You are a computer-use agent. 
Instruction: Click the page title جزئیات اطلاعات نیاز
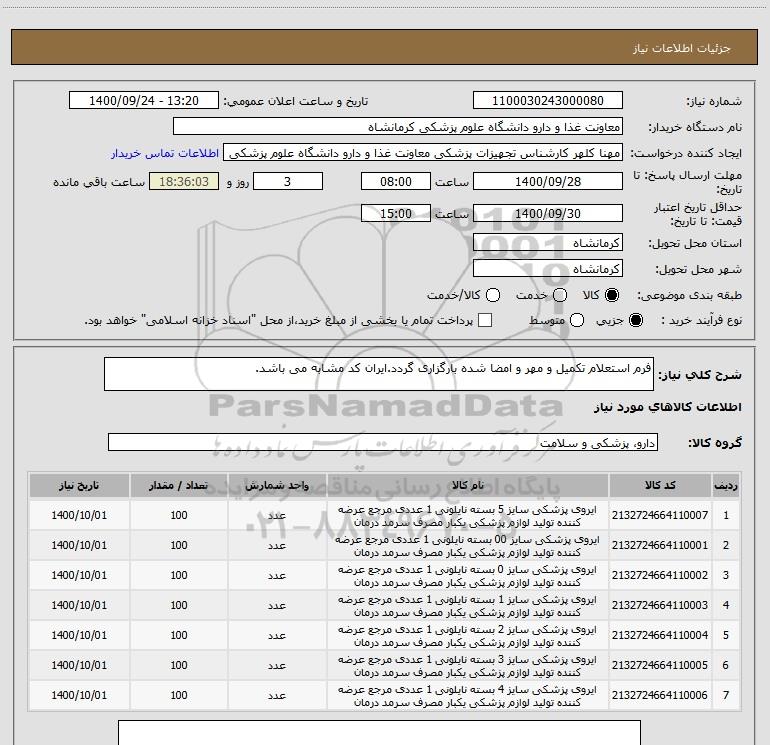click(682, 48)
